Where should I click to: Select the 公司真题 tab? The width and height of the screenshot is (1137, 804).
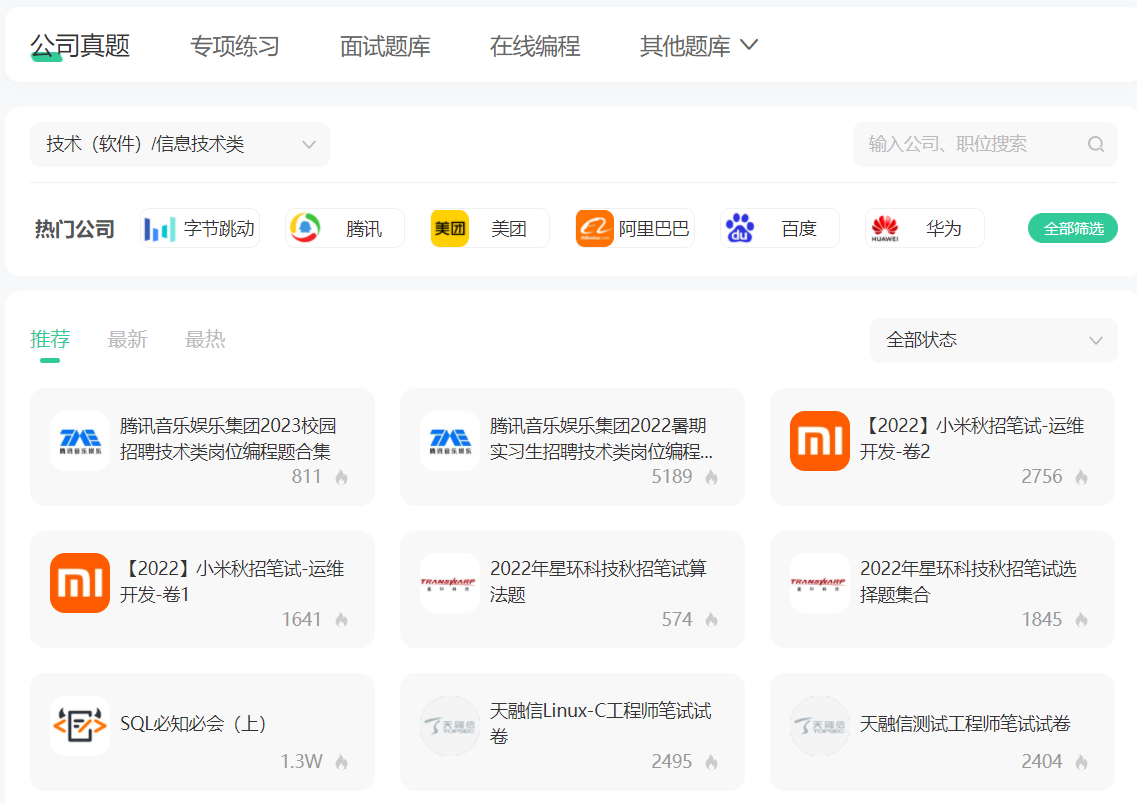[x=80, y=46]
